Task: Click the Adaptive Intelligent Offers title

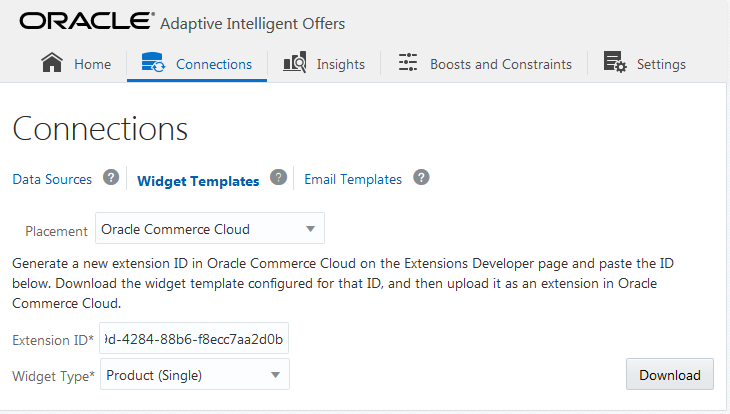Action: pyautogui.click(x=252, y=23)
